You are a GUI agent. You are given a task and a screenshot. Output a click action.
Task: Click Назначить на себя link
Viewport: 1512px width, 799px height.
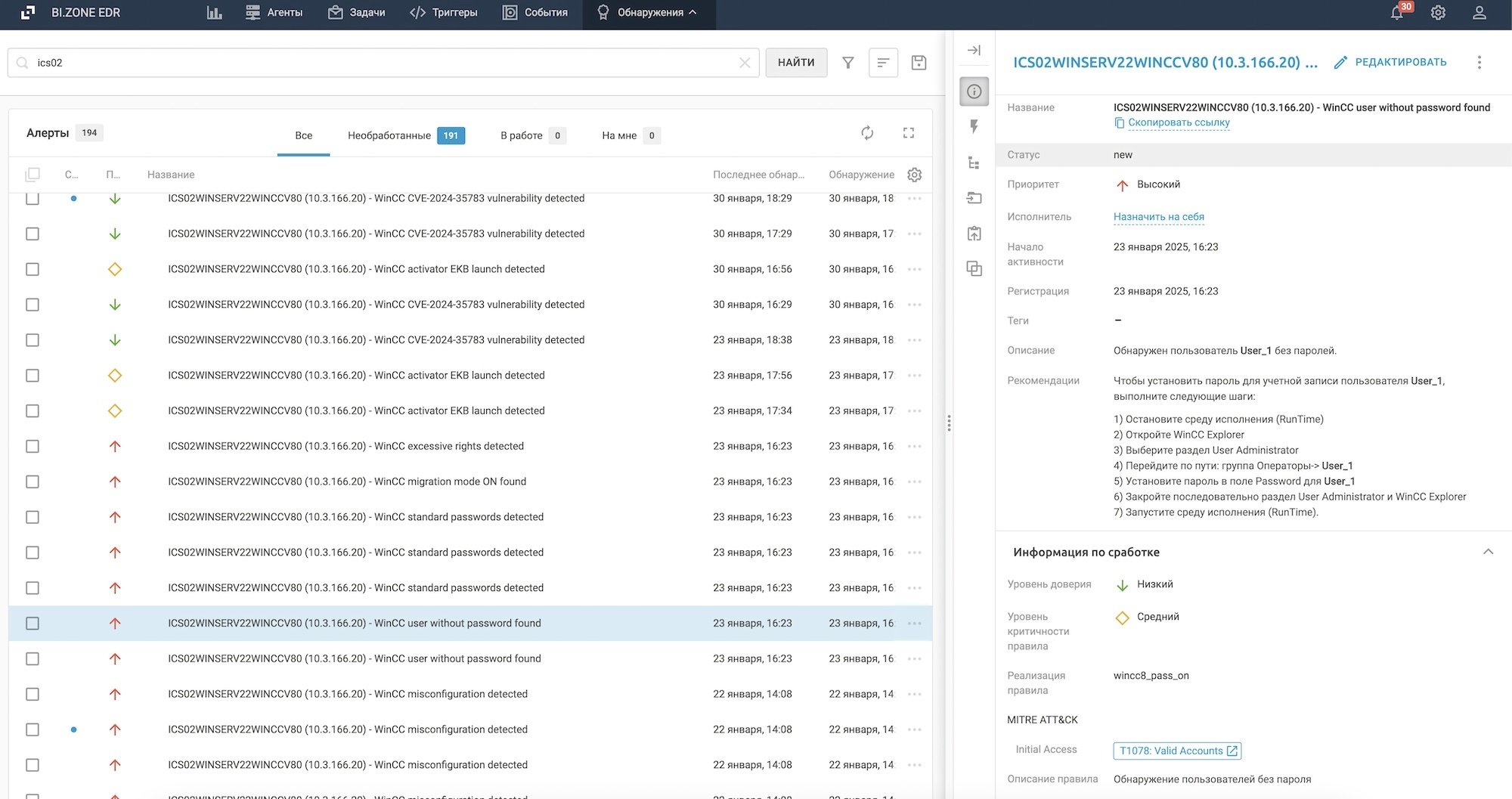1158,217
